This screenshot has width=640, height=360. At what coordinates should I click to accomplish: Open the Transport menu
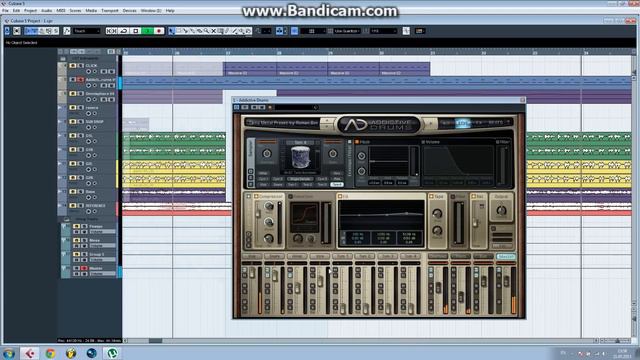110,11
